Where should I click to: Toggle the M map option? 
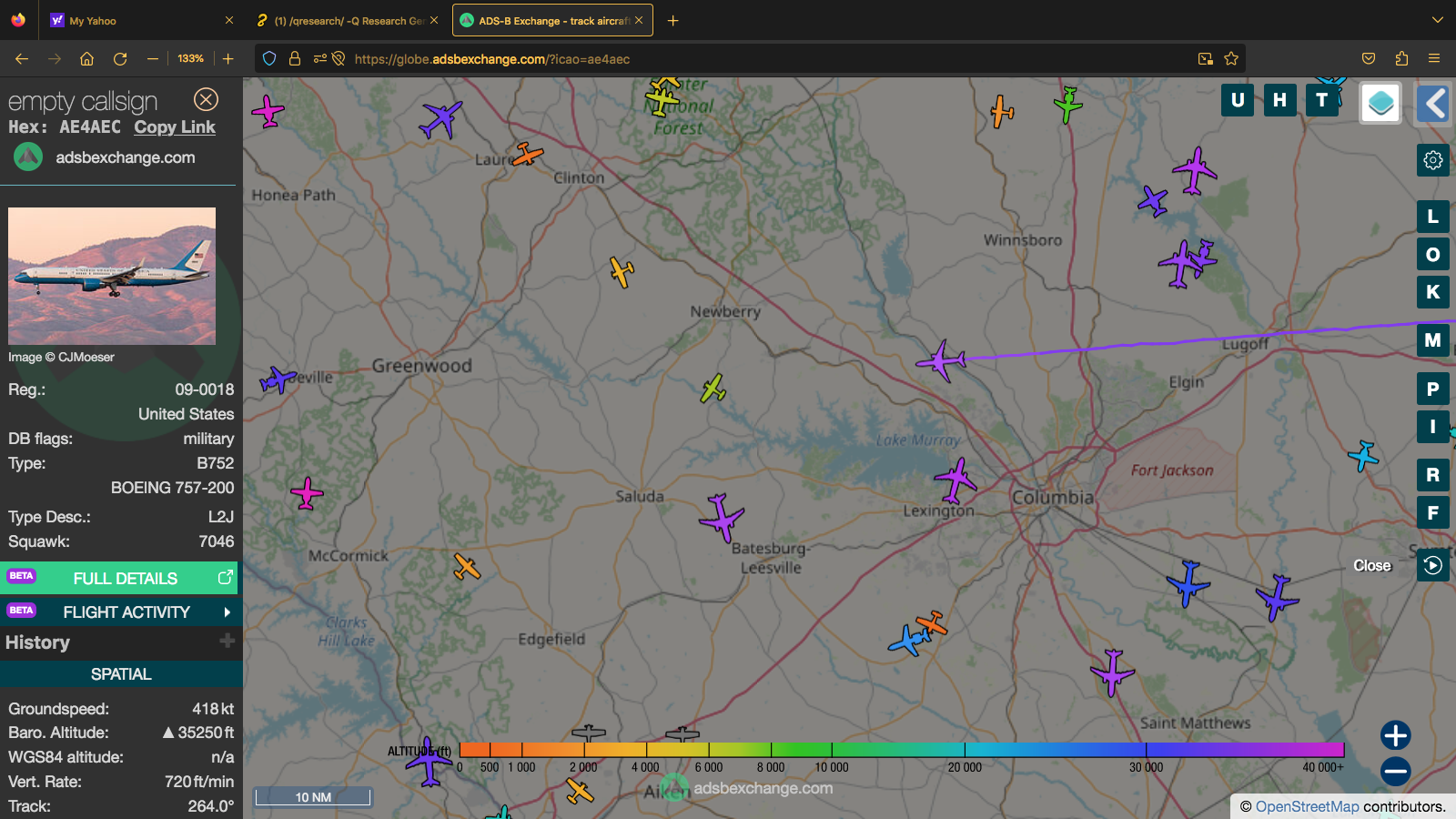click(x=1433, y=340)
